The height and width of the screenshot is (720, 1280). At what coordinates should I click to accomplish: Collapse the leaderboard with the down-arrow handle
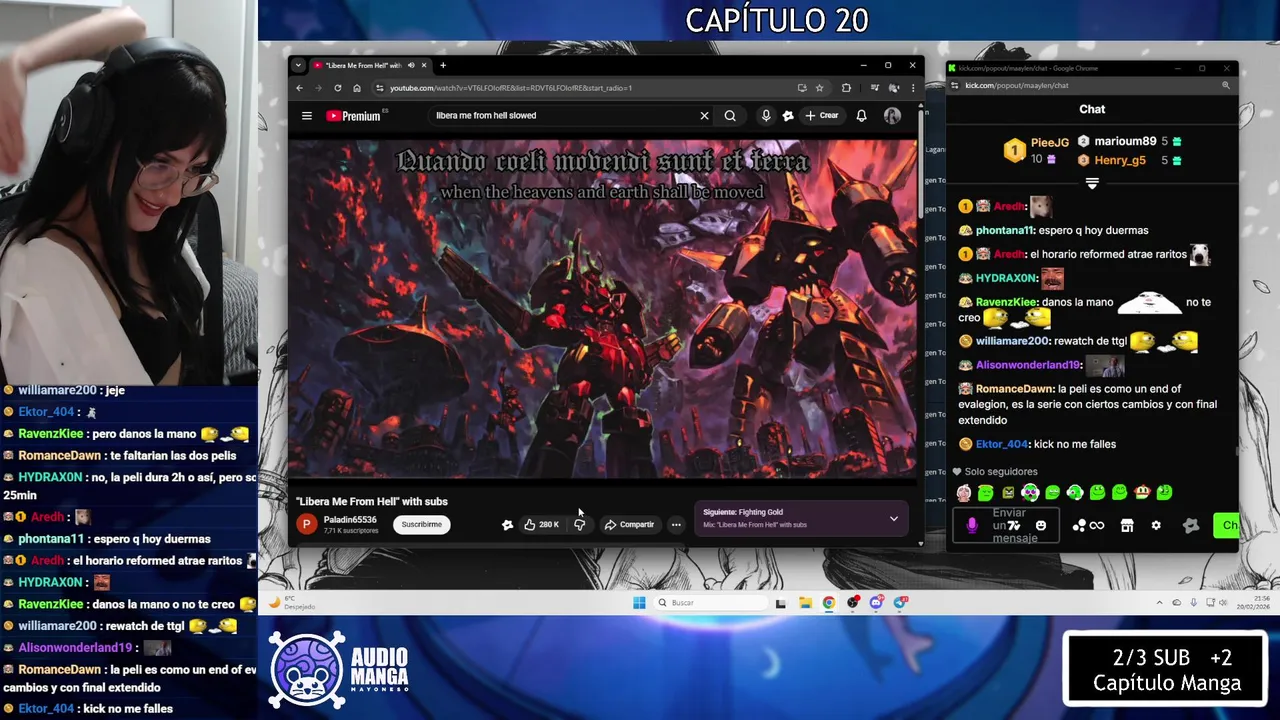point(1092,183)
